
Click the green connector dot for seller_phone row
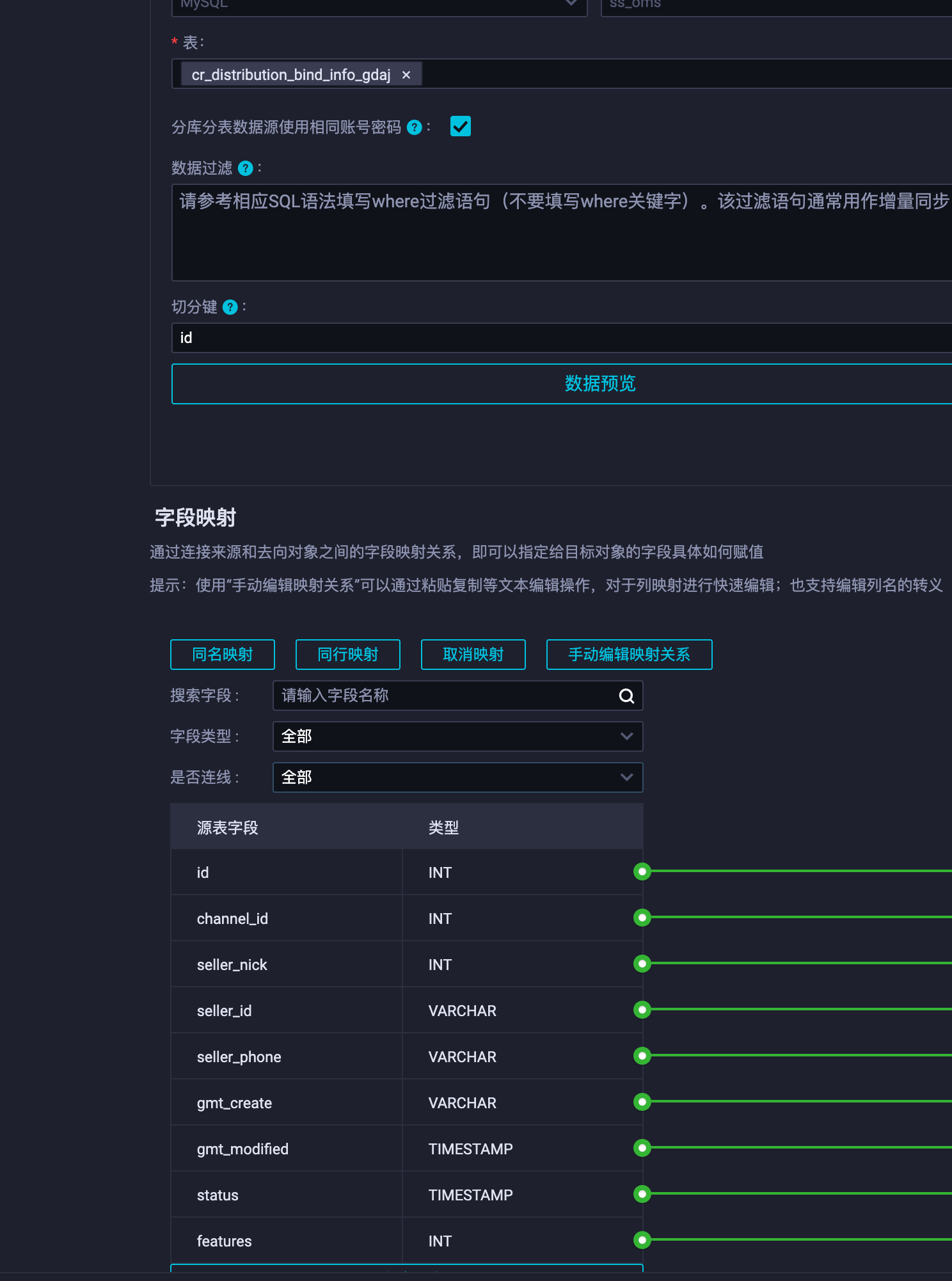point(642,1056)
